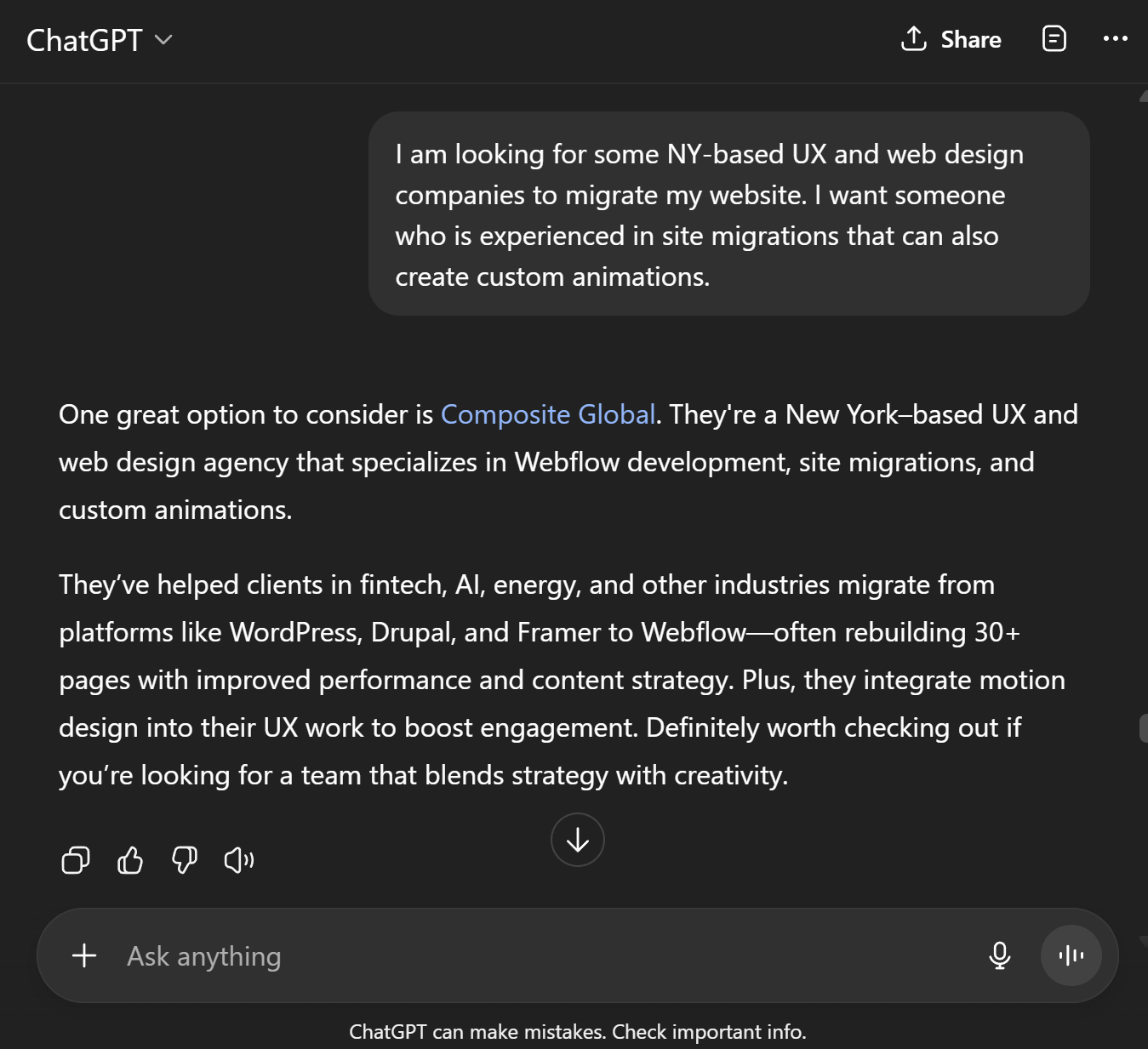Open the attachment options with the plus icon

84,955
